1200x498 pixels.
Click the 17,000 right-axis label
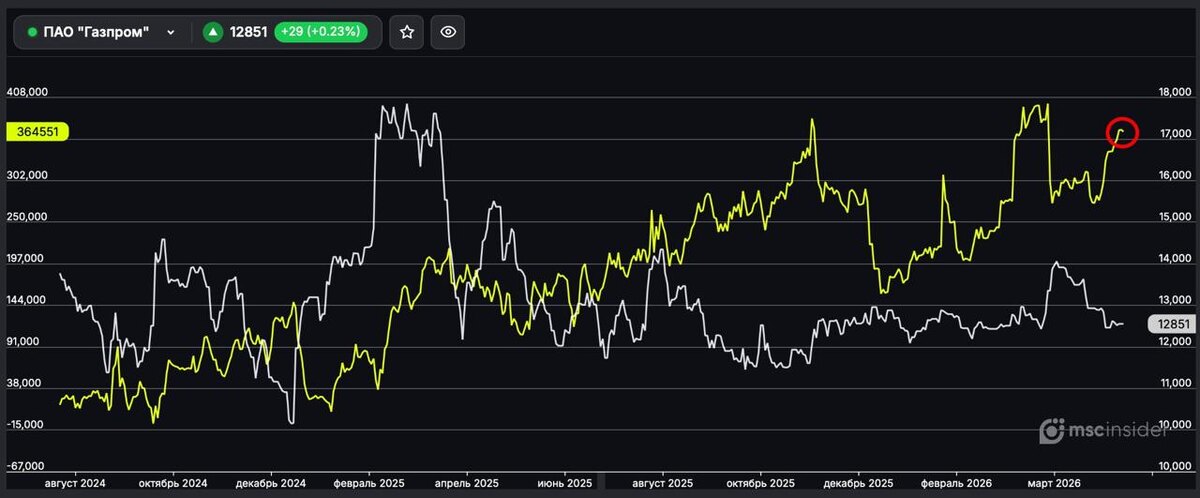pos(1174,134)
